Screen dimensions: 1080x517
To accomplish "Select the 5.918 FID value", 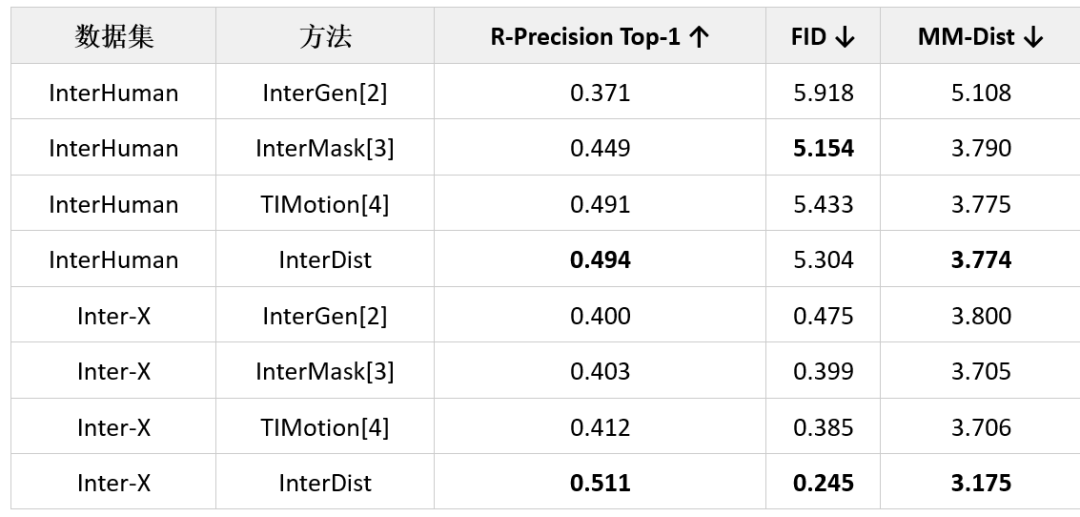I will point(823,92).
